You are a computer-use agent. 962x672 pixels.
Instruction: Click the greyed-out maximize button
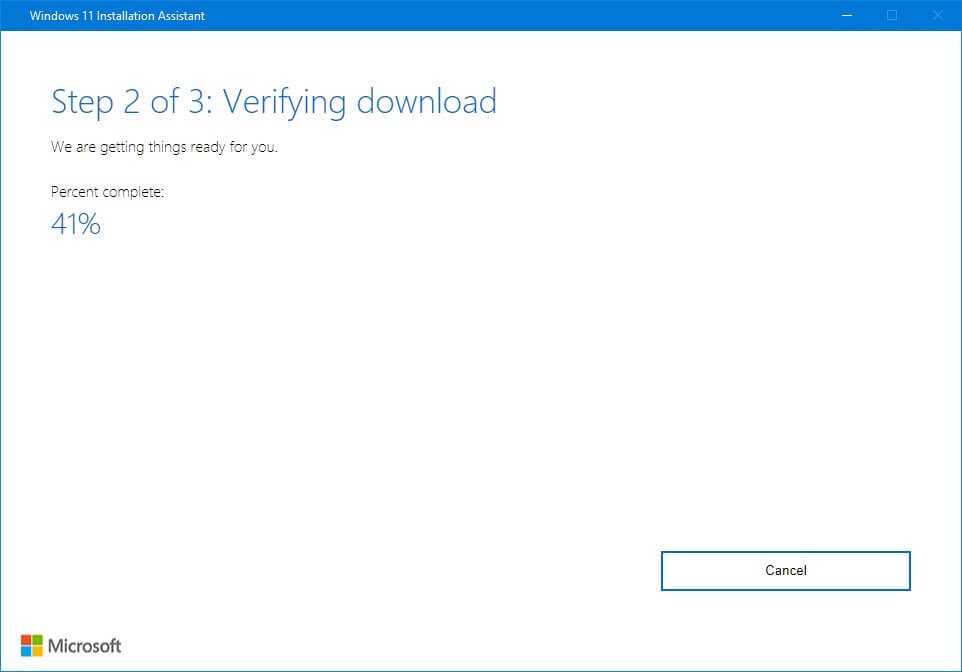[x=892, y=16]
